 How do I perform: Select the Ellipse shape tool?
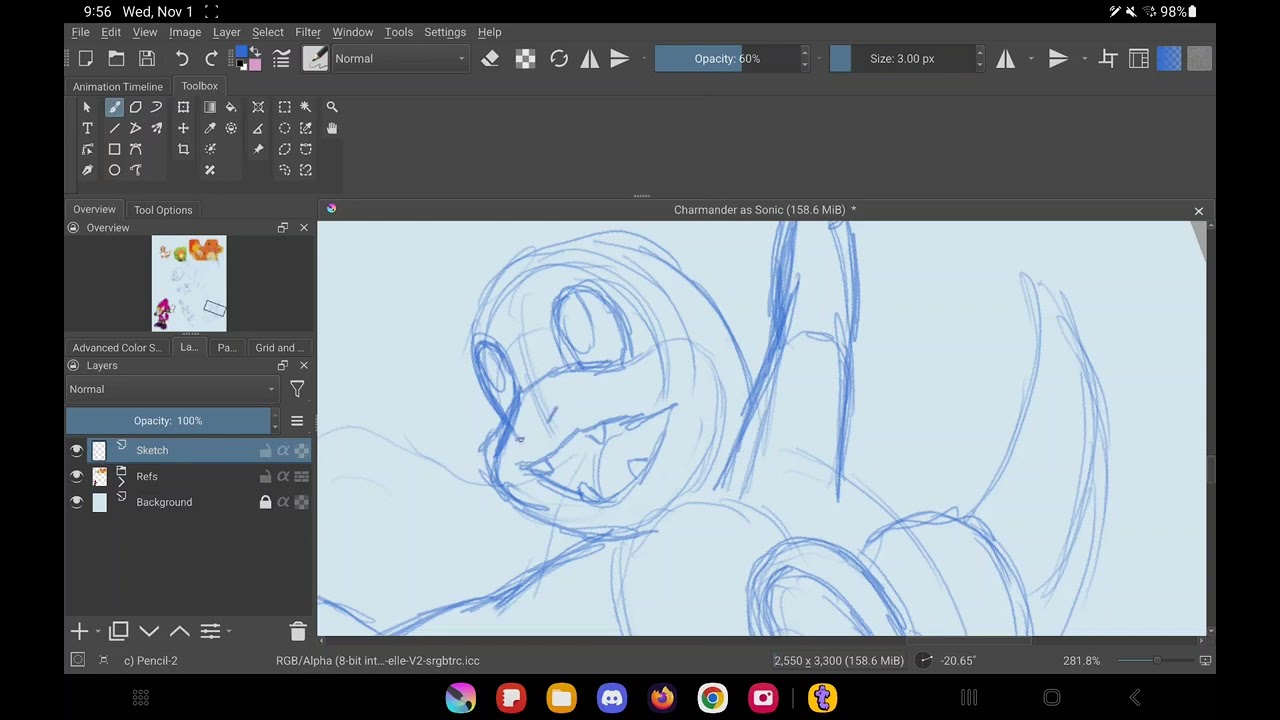point(114,170)
